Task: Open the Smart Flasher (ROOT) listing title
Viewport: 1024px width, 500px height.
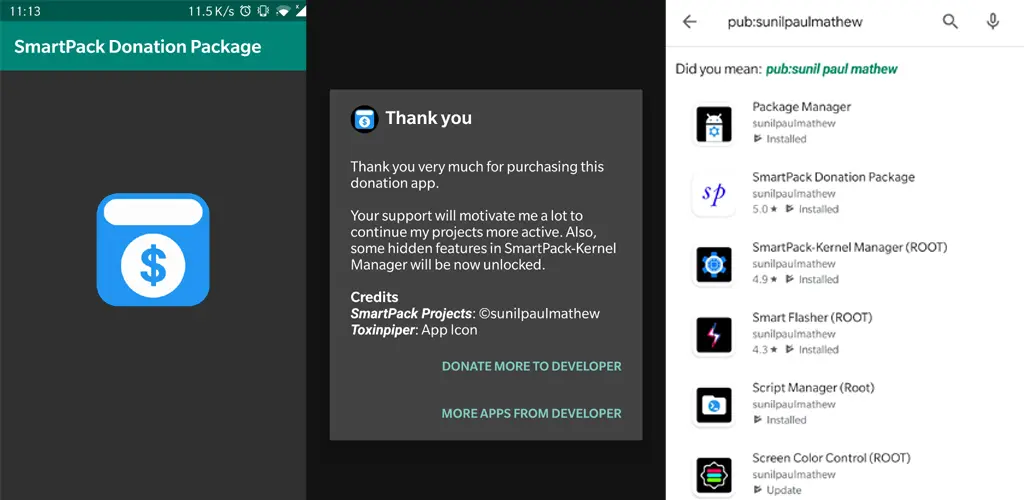Action: coord(812,317)
